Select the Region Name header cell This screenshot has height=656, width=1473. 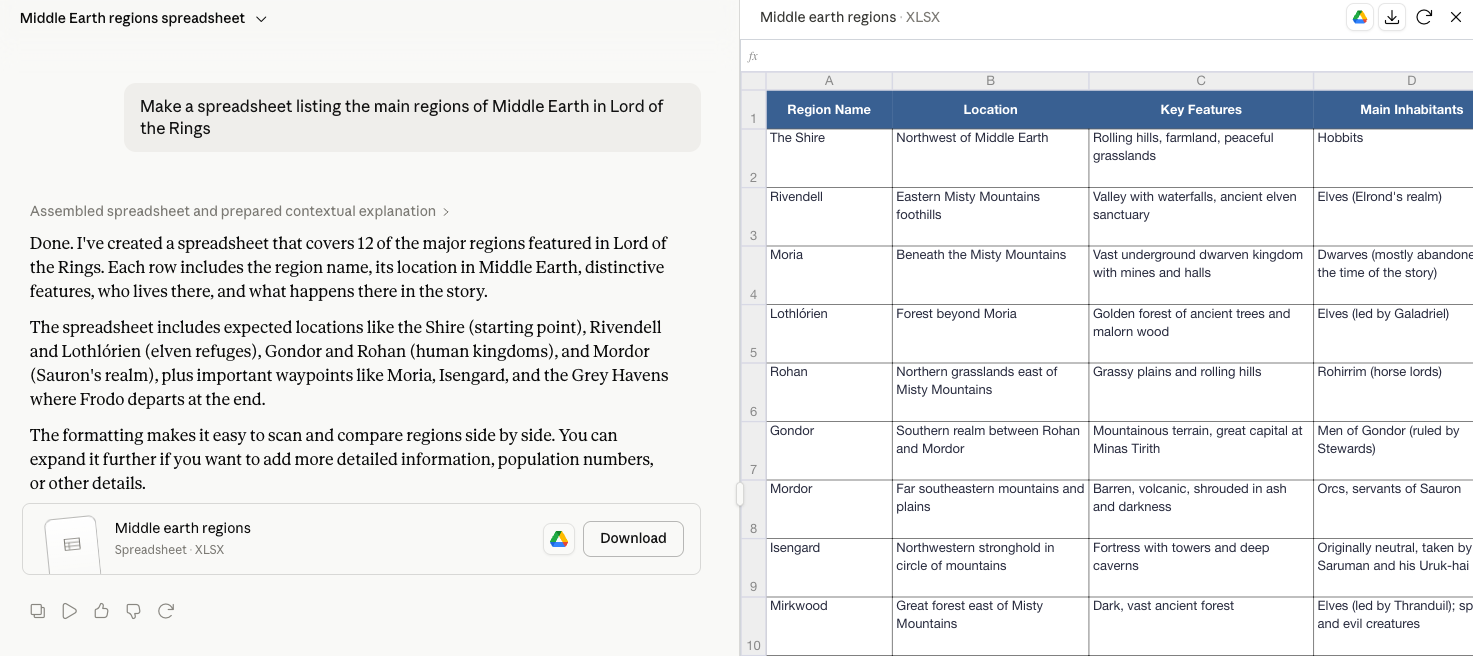point(829,110)
